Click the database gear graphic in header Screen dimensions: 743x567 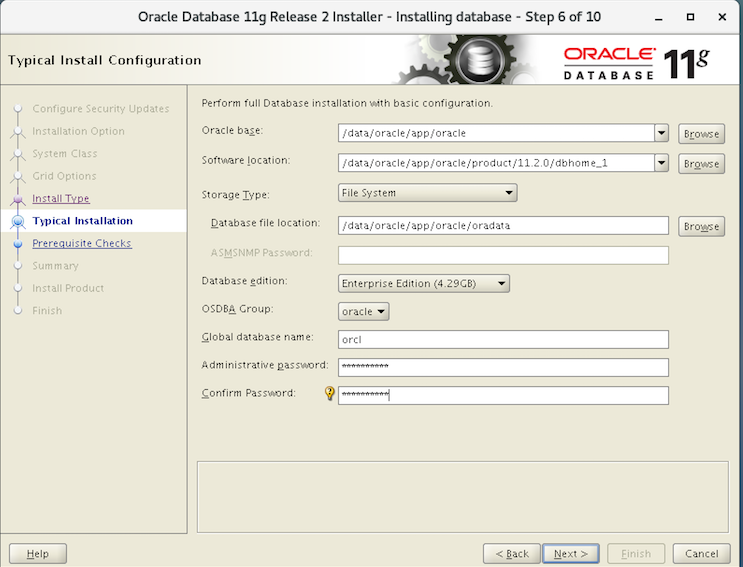pyautogui.click(x=479, y=60)
